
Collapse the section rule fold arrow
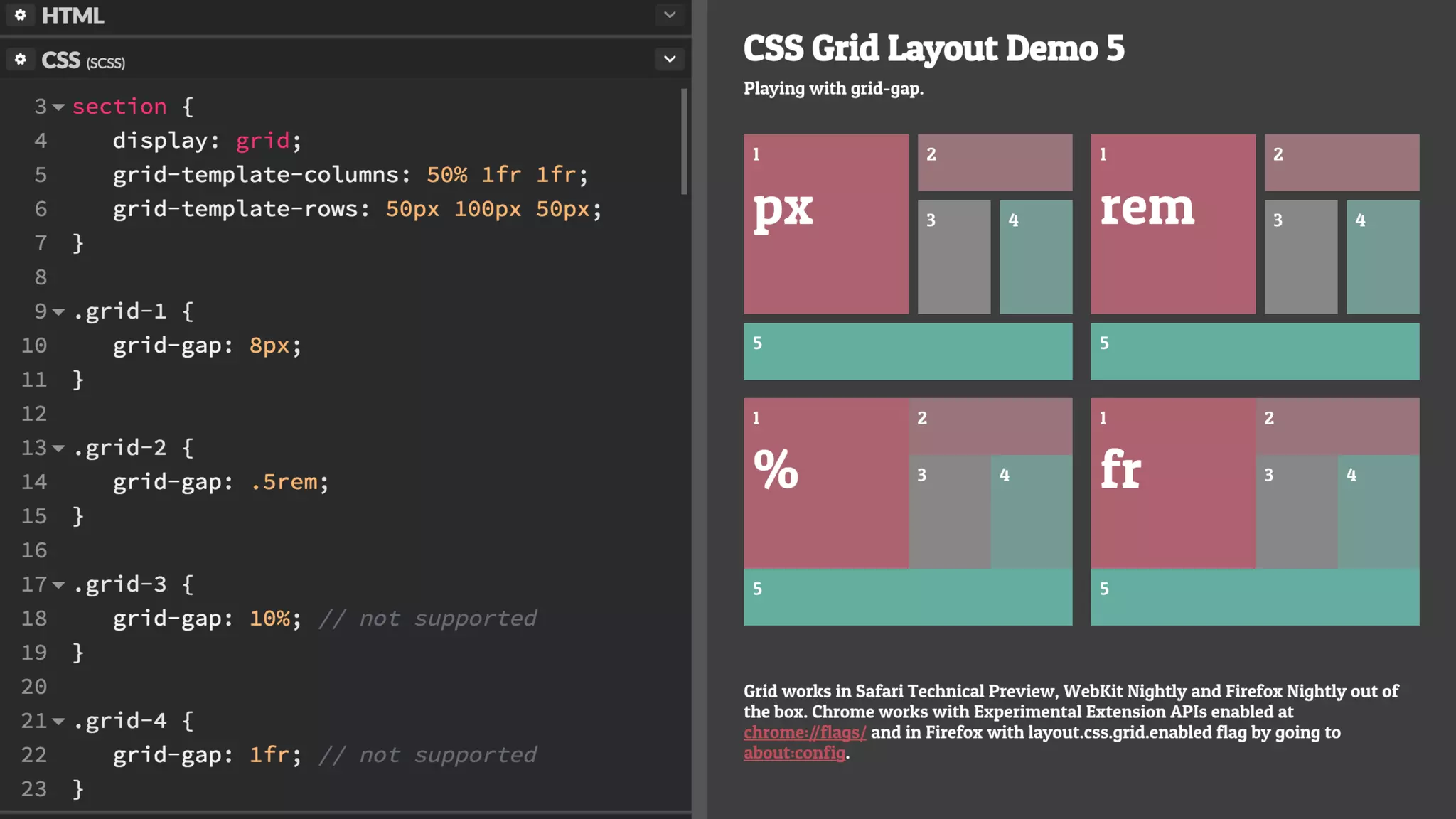click(59, 107)
